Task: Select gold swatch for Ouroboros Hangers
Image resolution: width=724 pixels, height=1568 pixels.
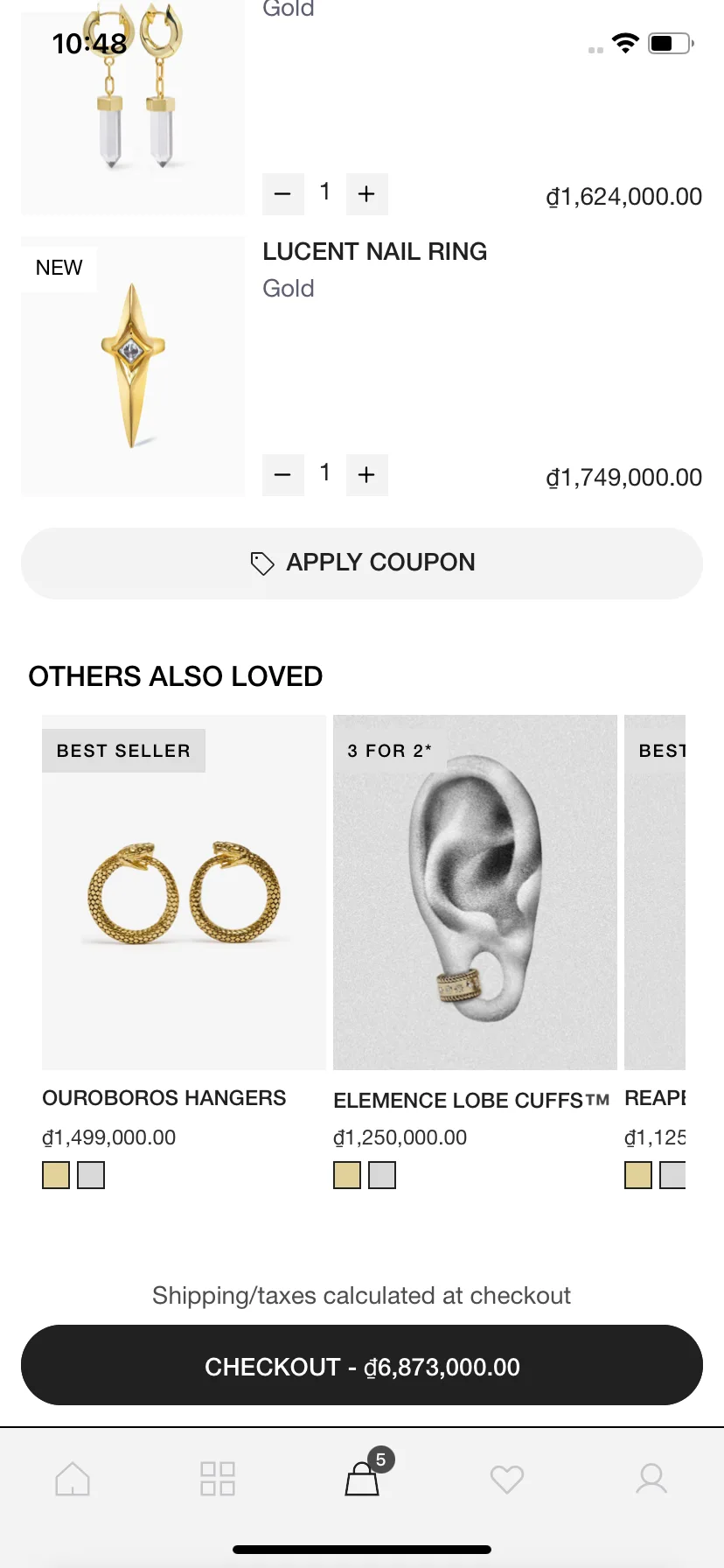Action: (x=56, y=1175)
